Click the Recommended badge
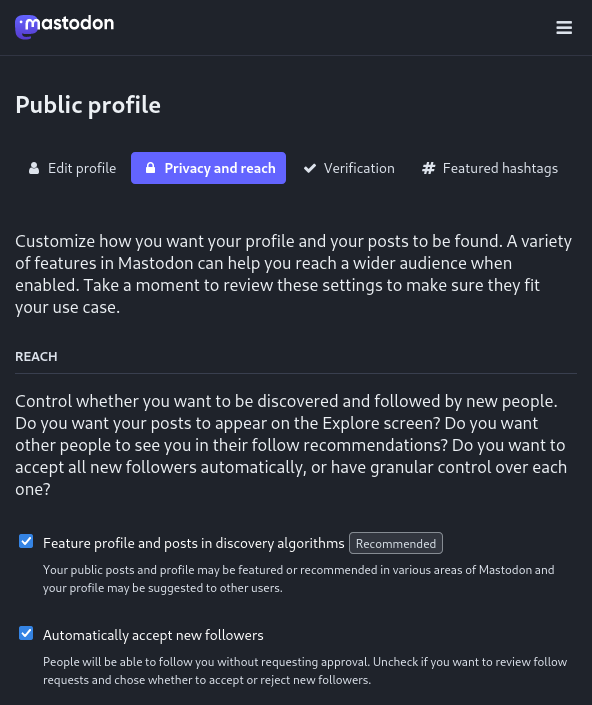The width and height of the screenshot is (592, 705). click(x=396, y=543)
